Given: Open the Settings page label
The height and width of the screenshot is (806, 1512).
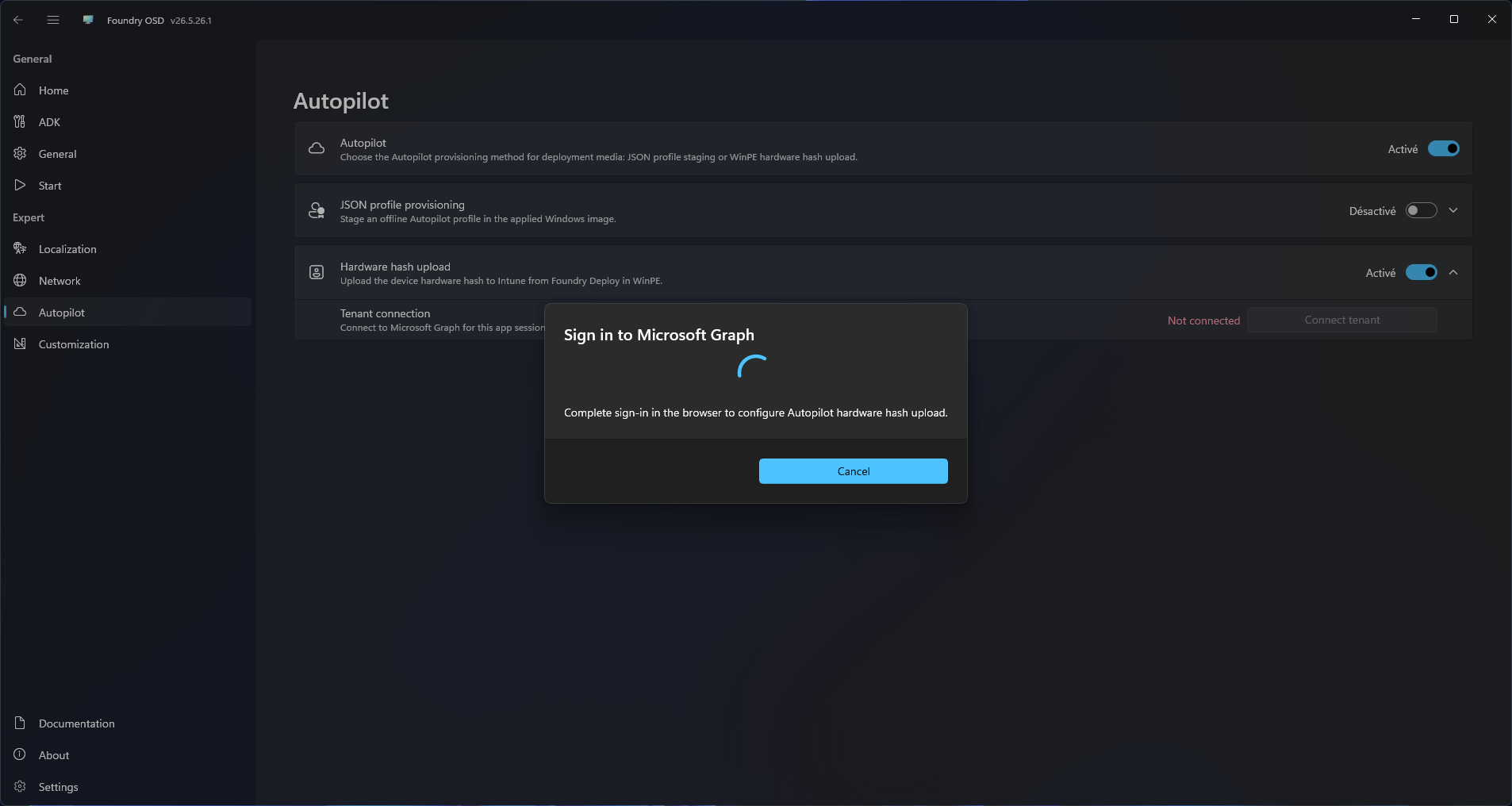Looking at the screenshot, I should pyautogui.click(x=58, y=787).
